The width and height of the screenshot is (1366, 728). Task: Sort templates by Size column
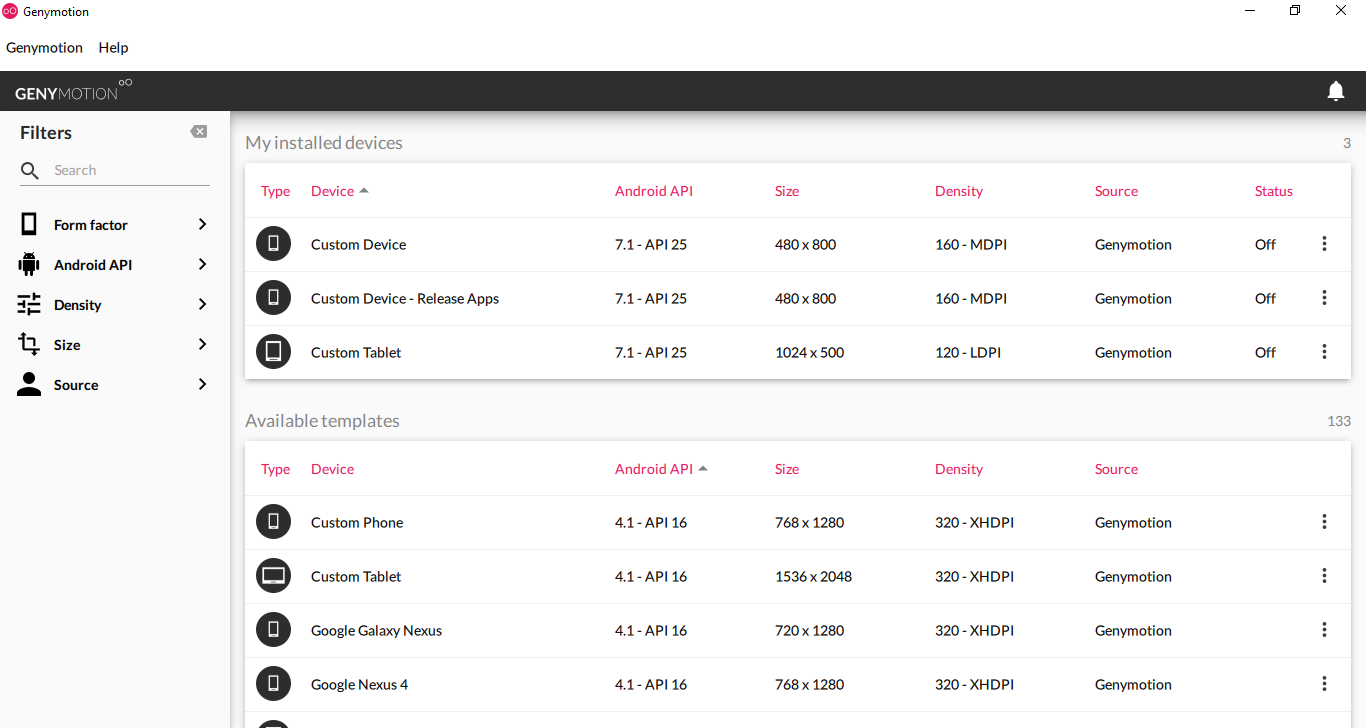click(786, 469)
